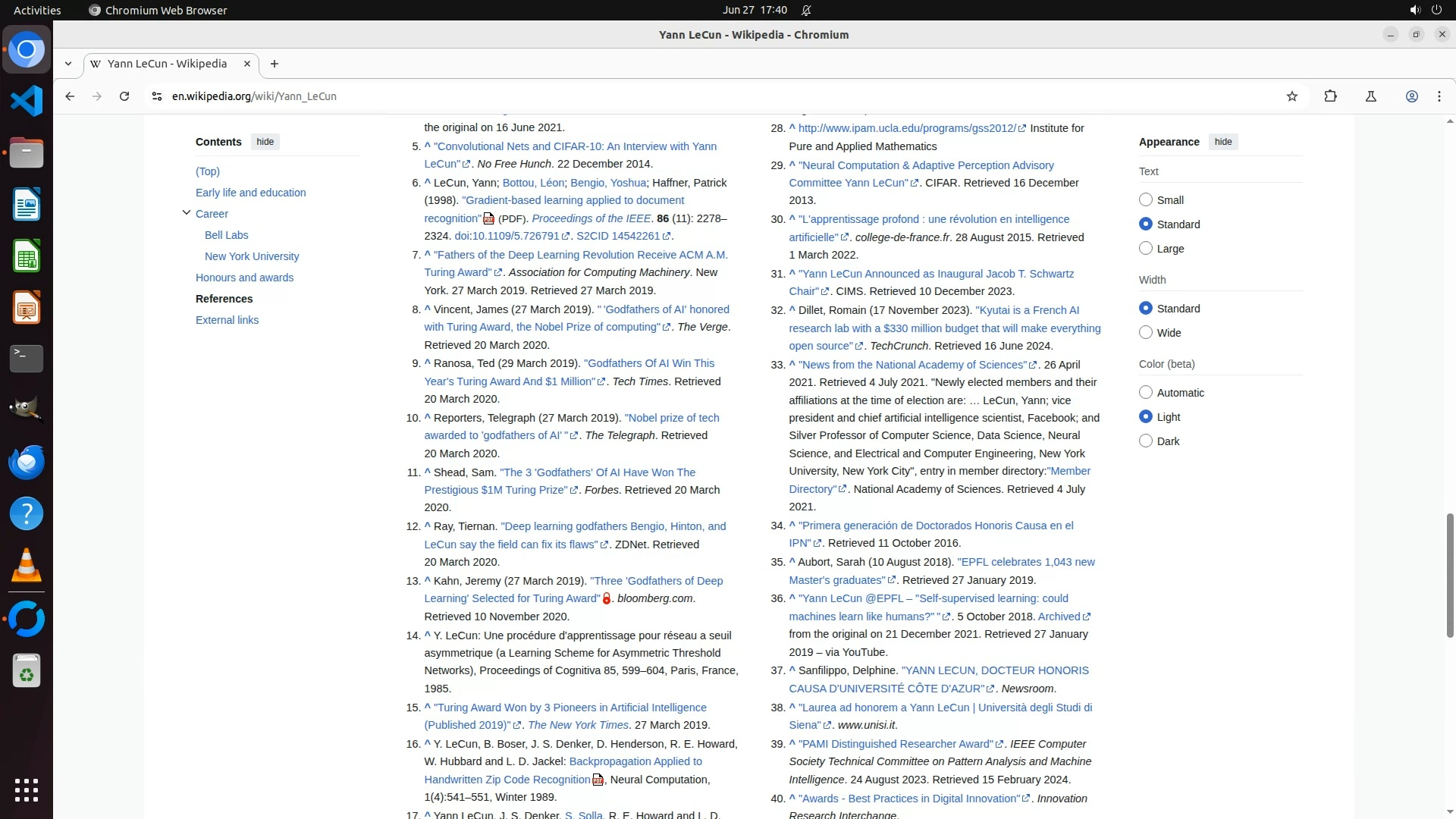Screen dimensions: 1456x819
Task: Open the Extensions puzzle icon
Action: (x=1330, y=96)
